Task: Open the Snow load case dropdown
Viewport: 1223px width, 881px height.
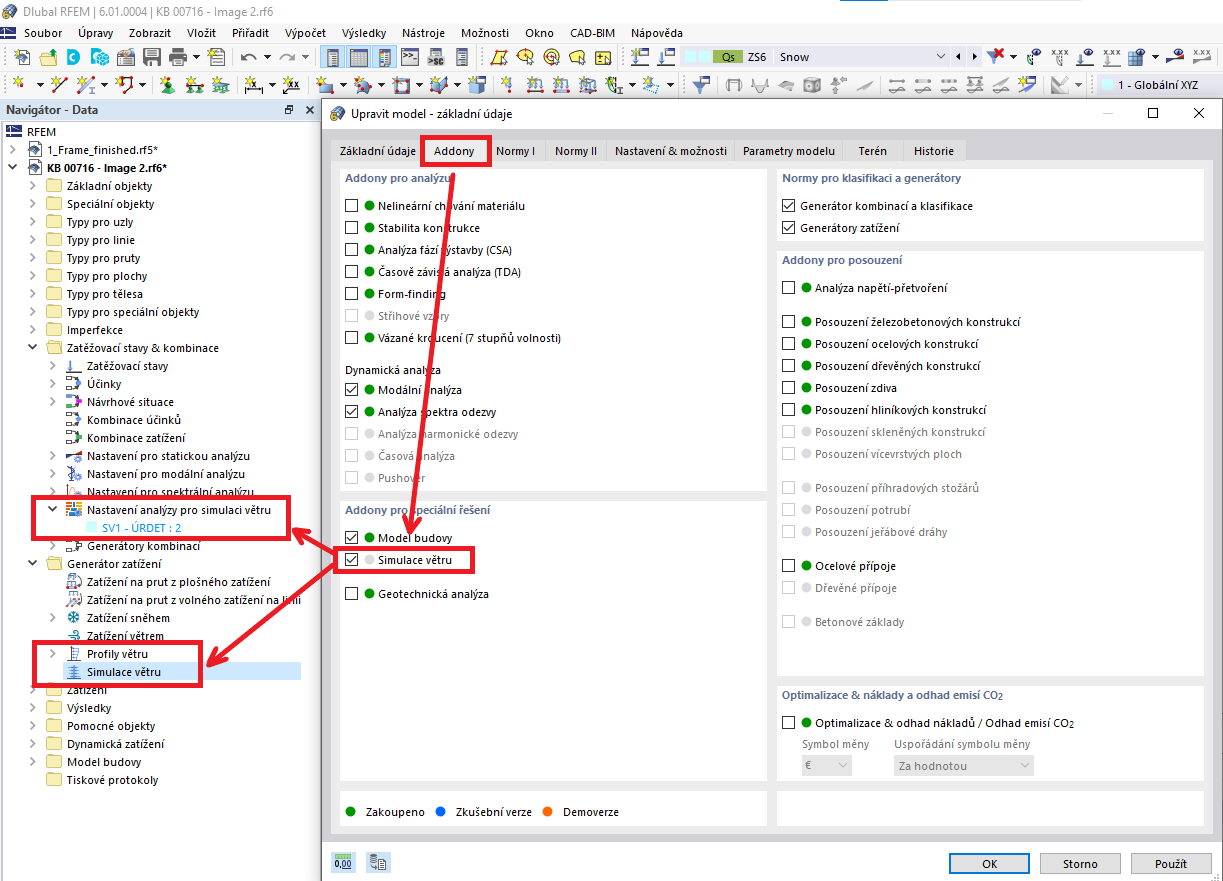Action: [x=940, y=57]
